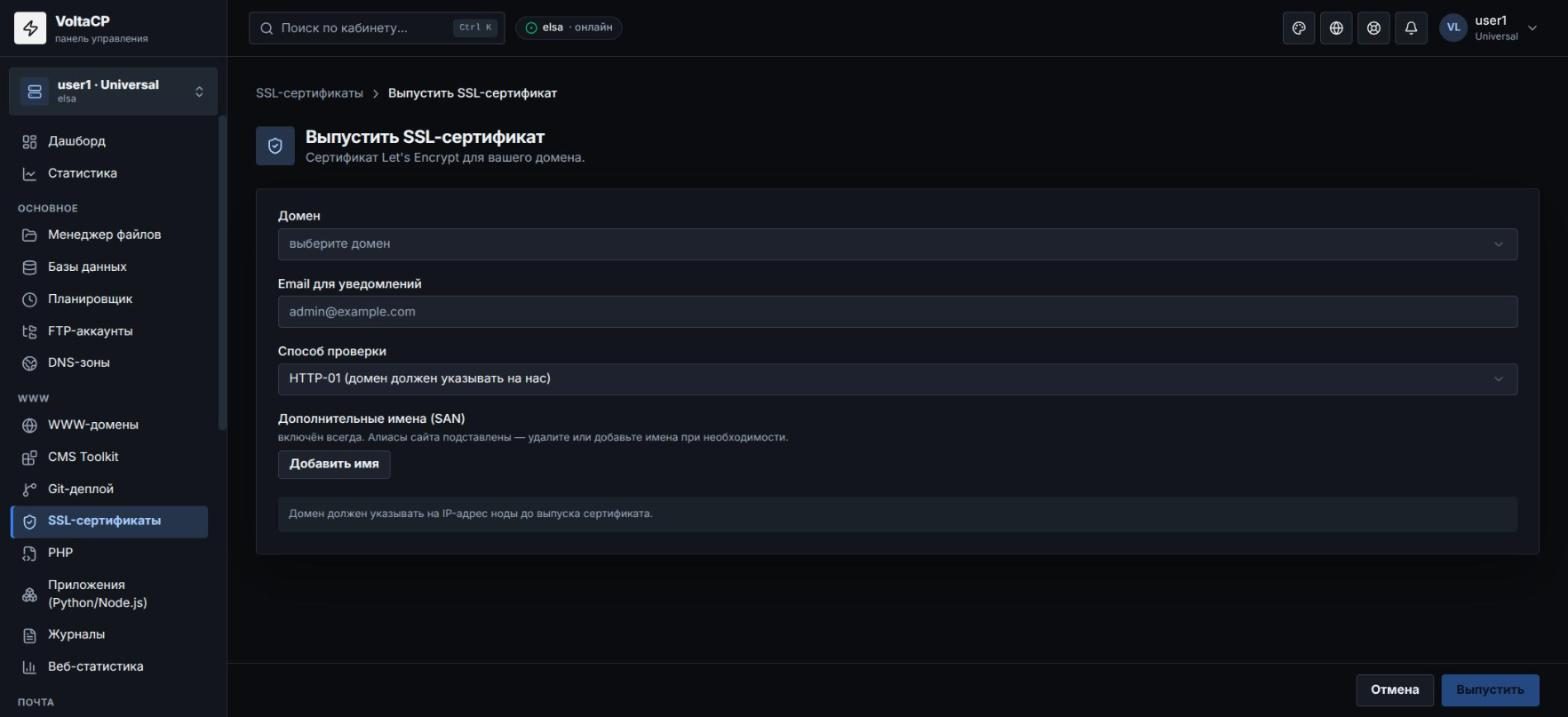Go to Менеджер файлов

point(109,235)
